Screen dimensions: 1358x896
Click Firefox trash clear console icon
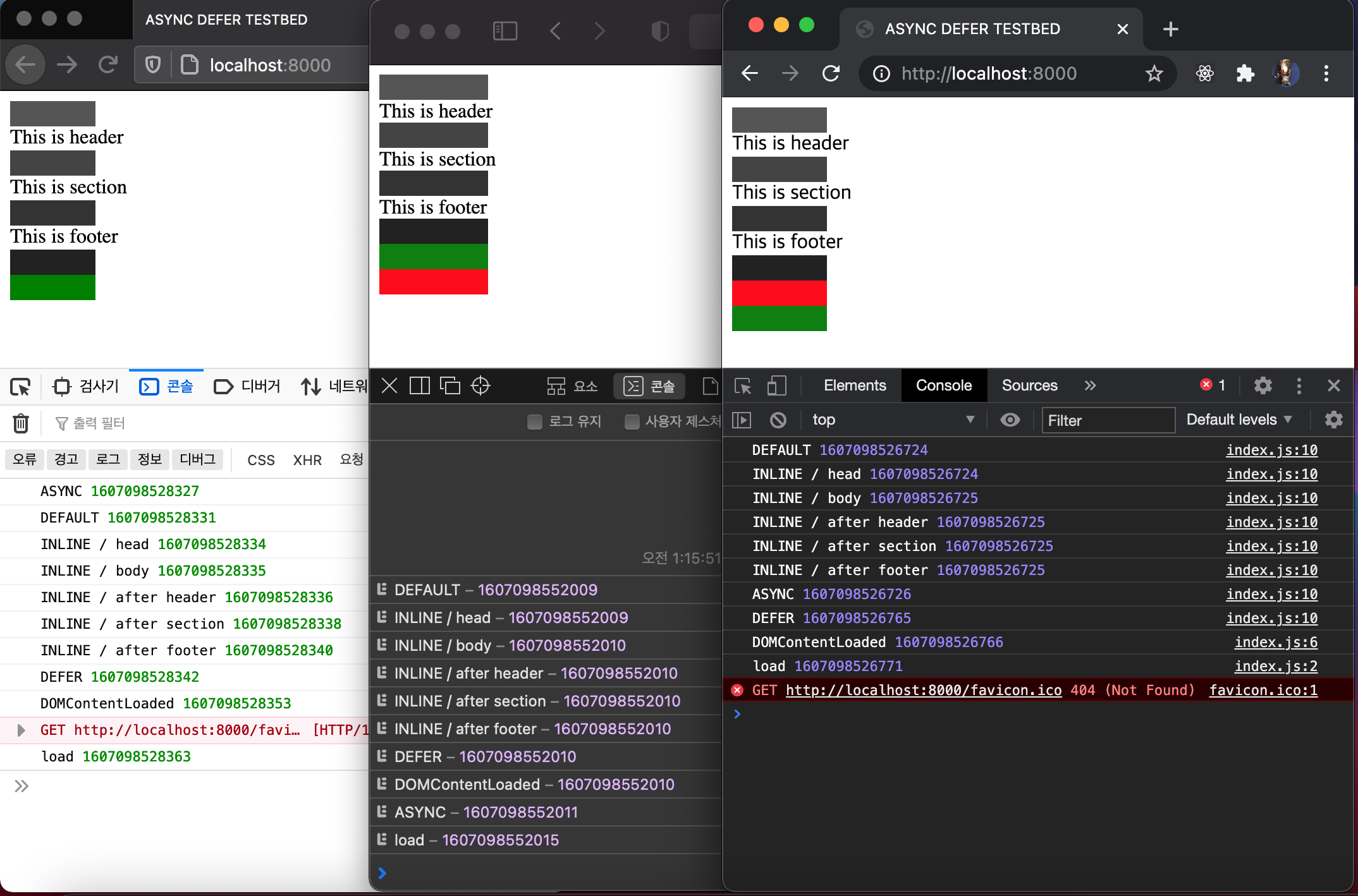[21, 423]
